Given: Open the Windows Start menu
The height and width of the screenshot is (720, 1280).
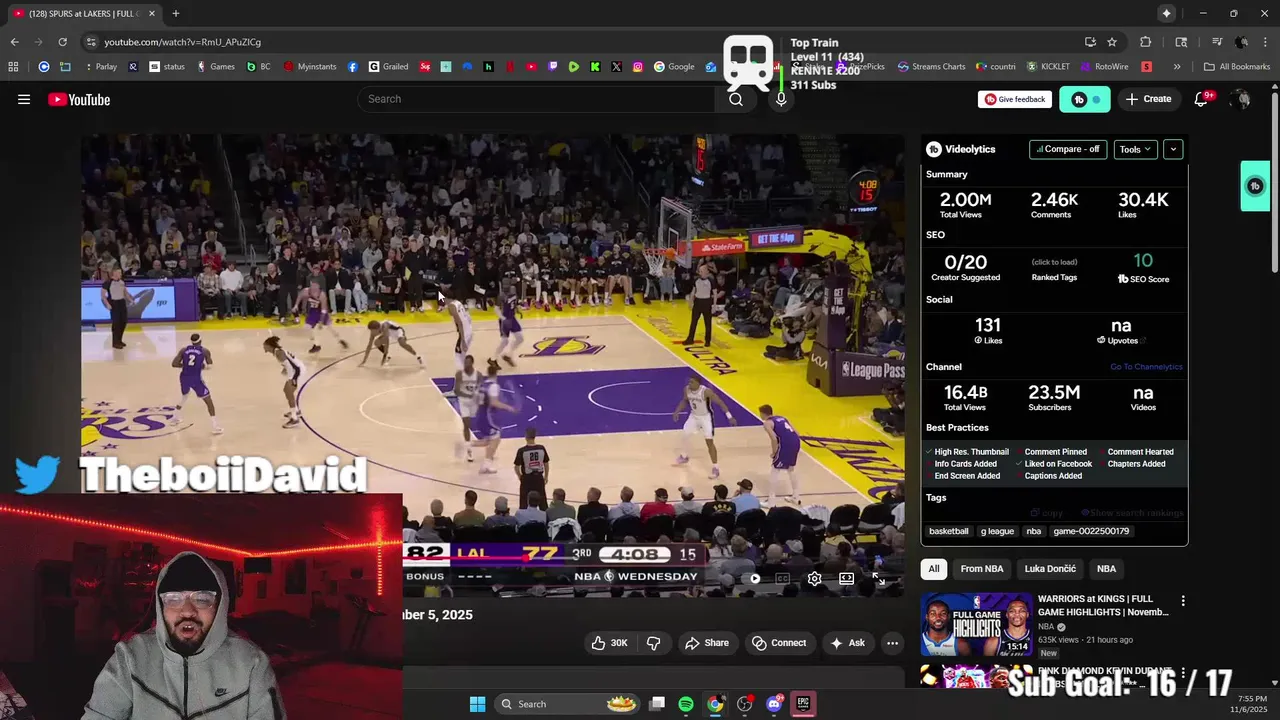Looking at the screenshot, I should click(x=477, y=704).
